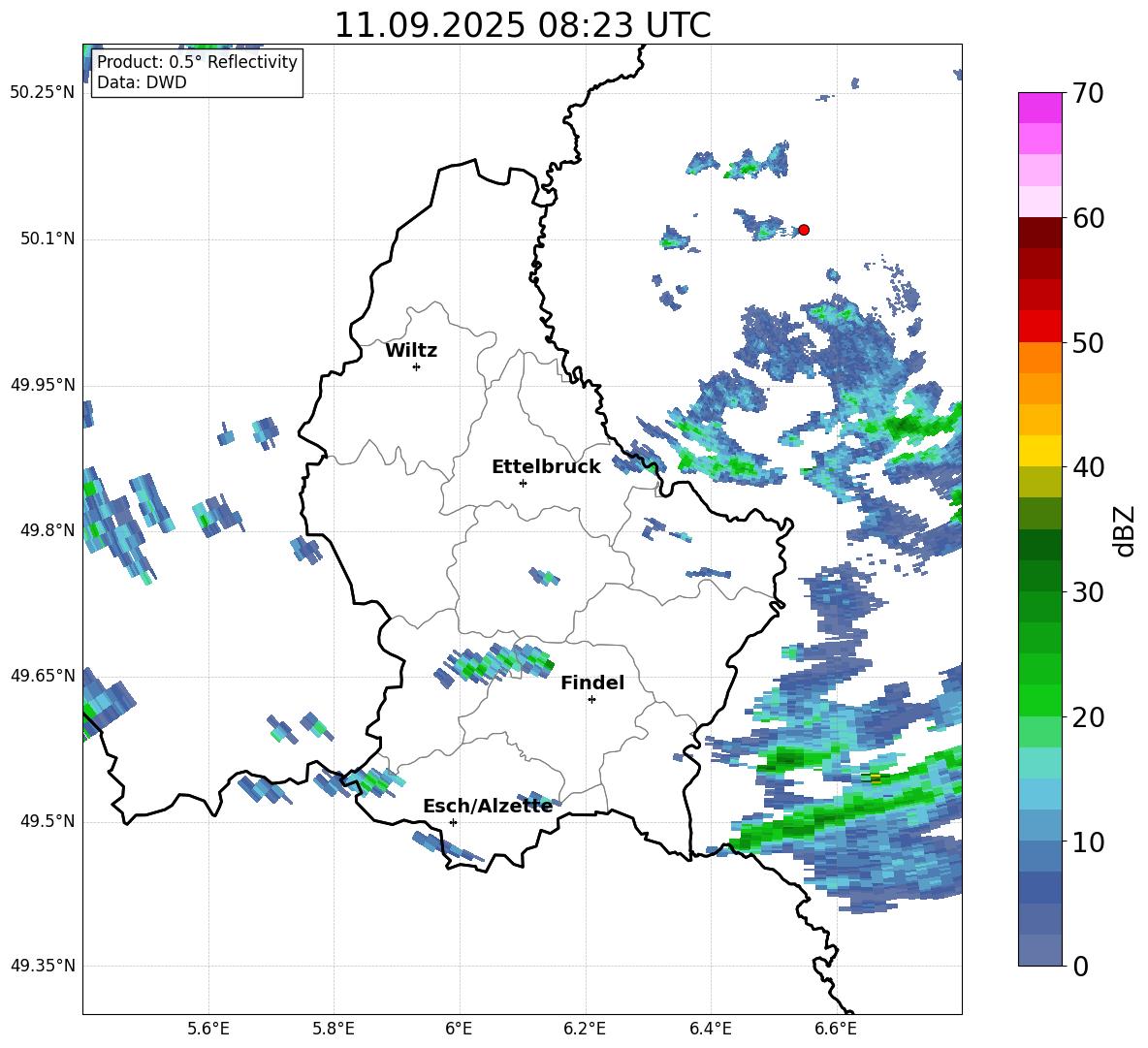Click the 50.1°N latitude label
1148x1048 pixels.
[x=48, y=239]
